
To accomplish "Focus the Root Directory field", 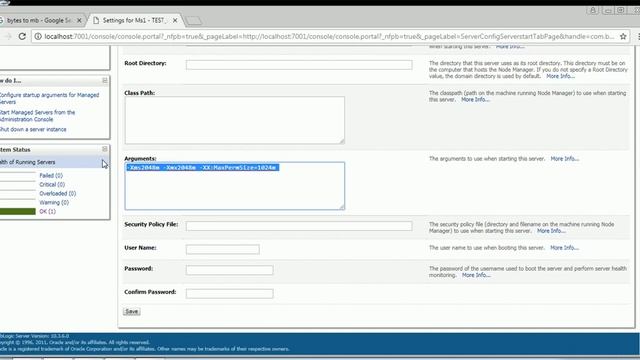I will tap(299, 64).
